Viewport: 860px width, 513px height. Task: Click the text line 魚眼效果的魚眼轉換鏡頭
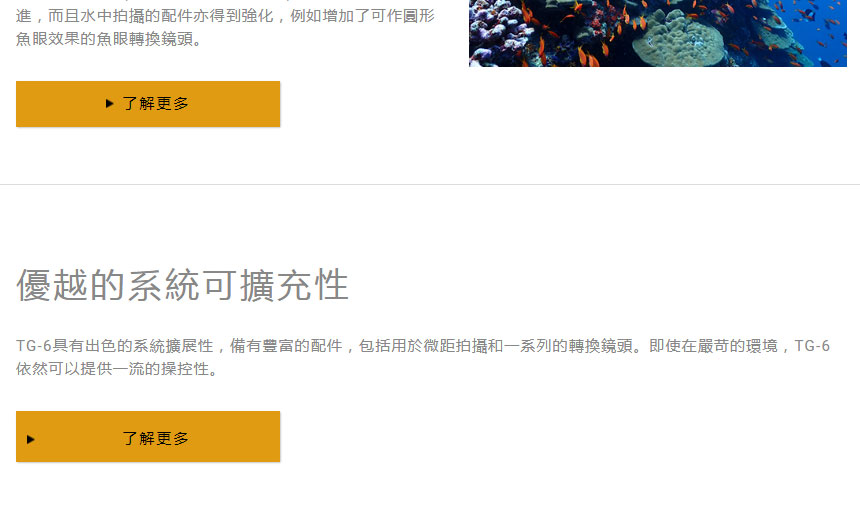(x=109, y=39)
